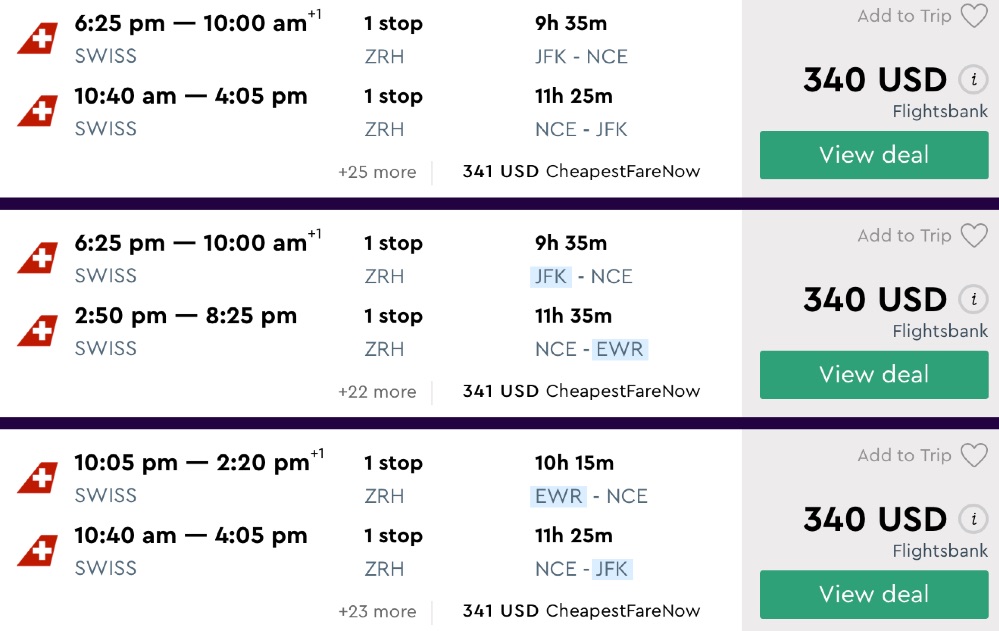Show fare info icon on third result
This screenshot has width=999, height=631.
[x=972, y=519]
